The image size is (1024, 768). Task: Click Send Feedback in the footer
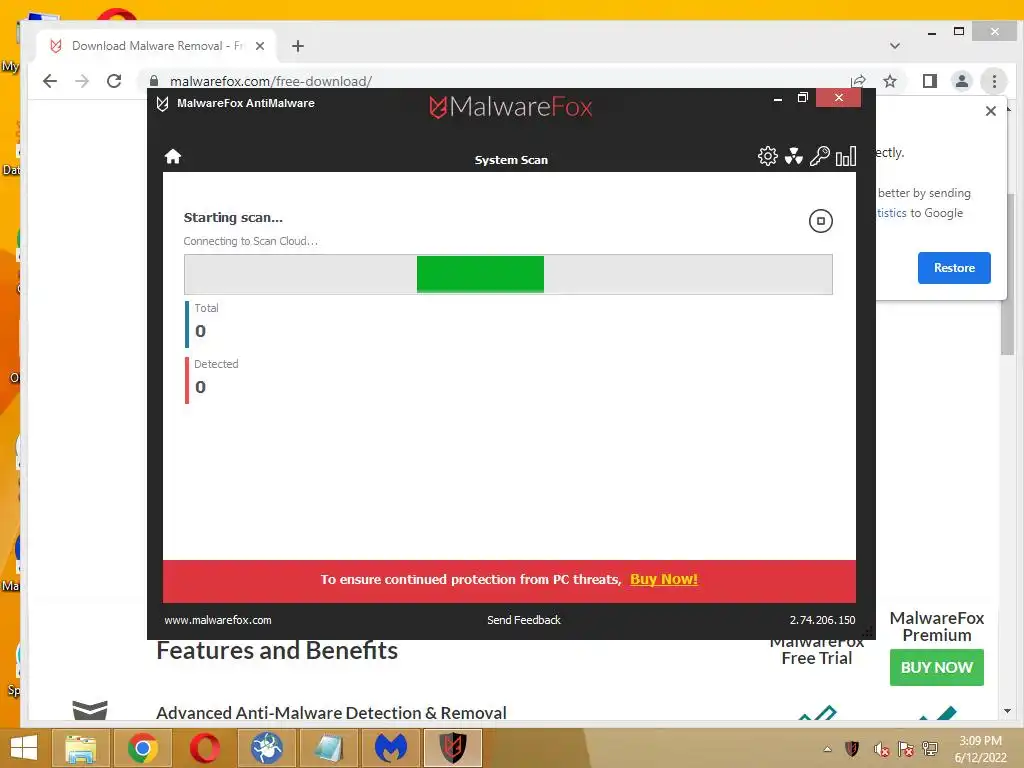point(524,620)
